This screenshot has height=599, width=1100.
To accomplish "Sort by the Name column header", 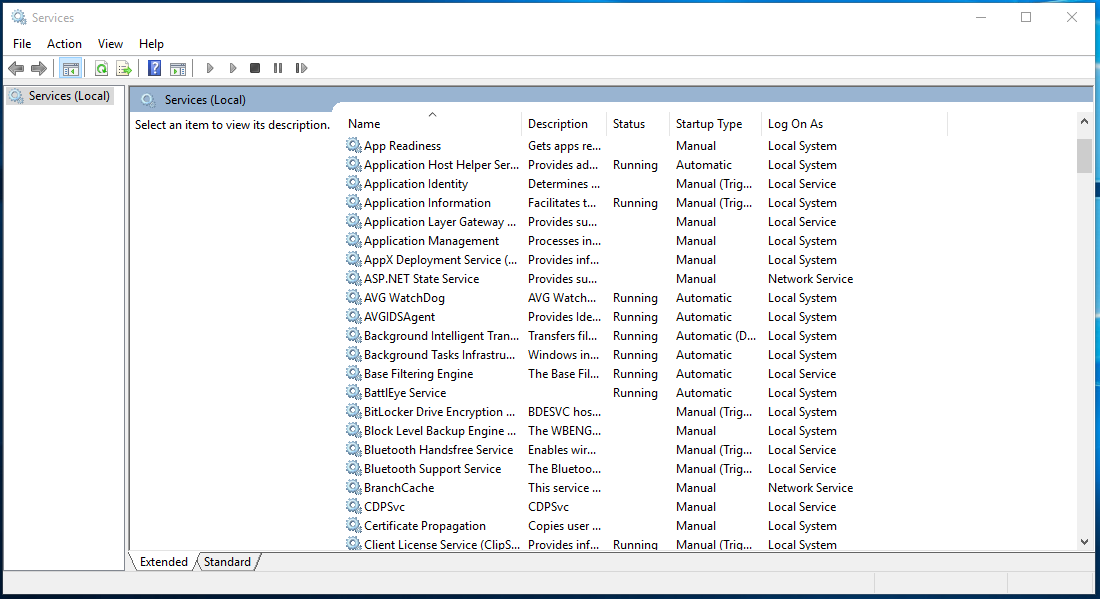I will pyautogui.click(x=433, y=123).
